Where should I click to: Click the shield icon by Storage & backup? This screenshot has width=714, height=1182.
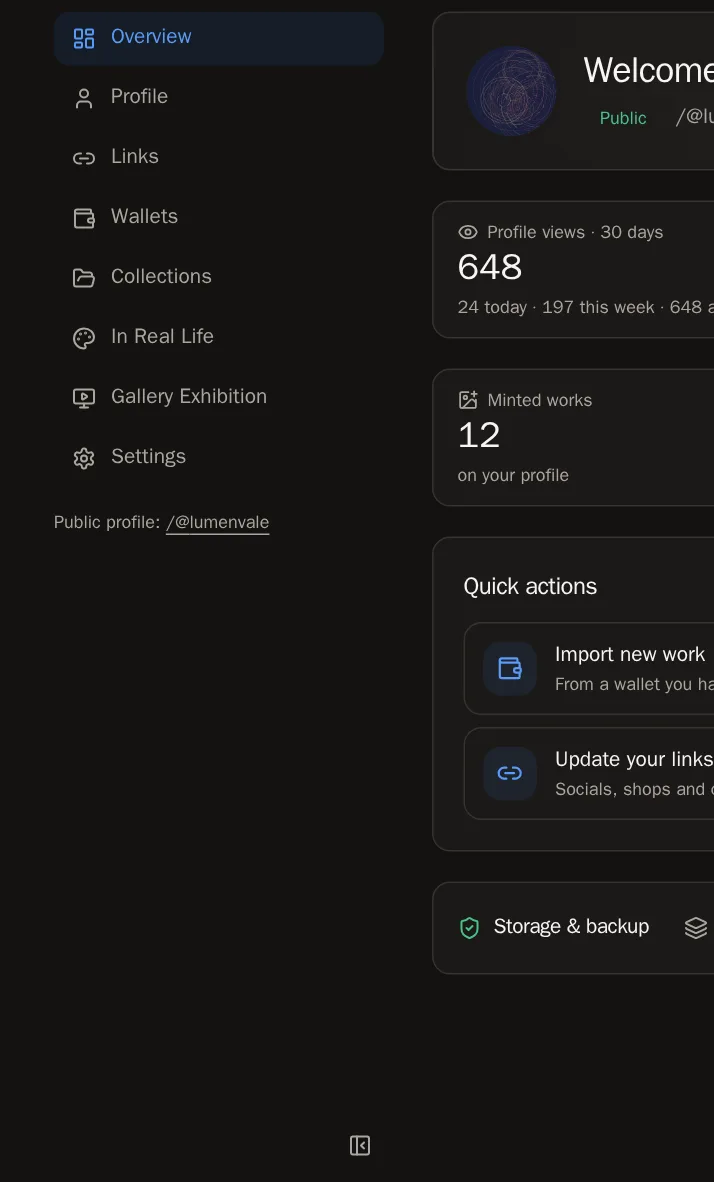coord(469,927)
